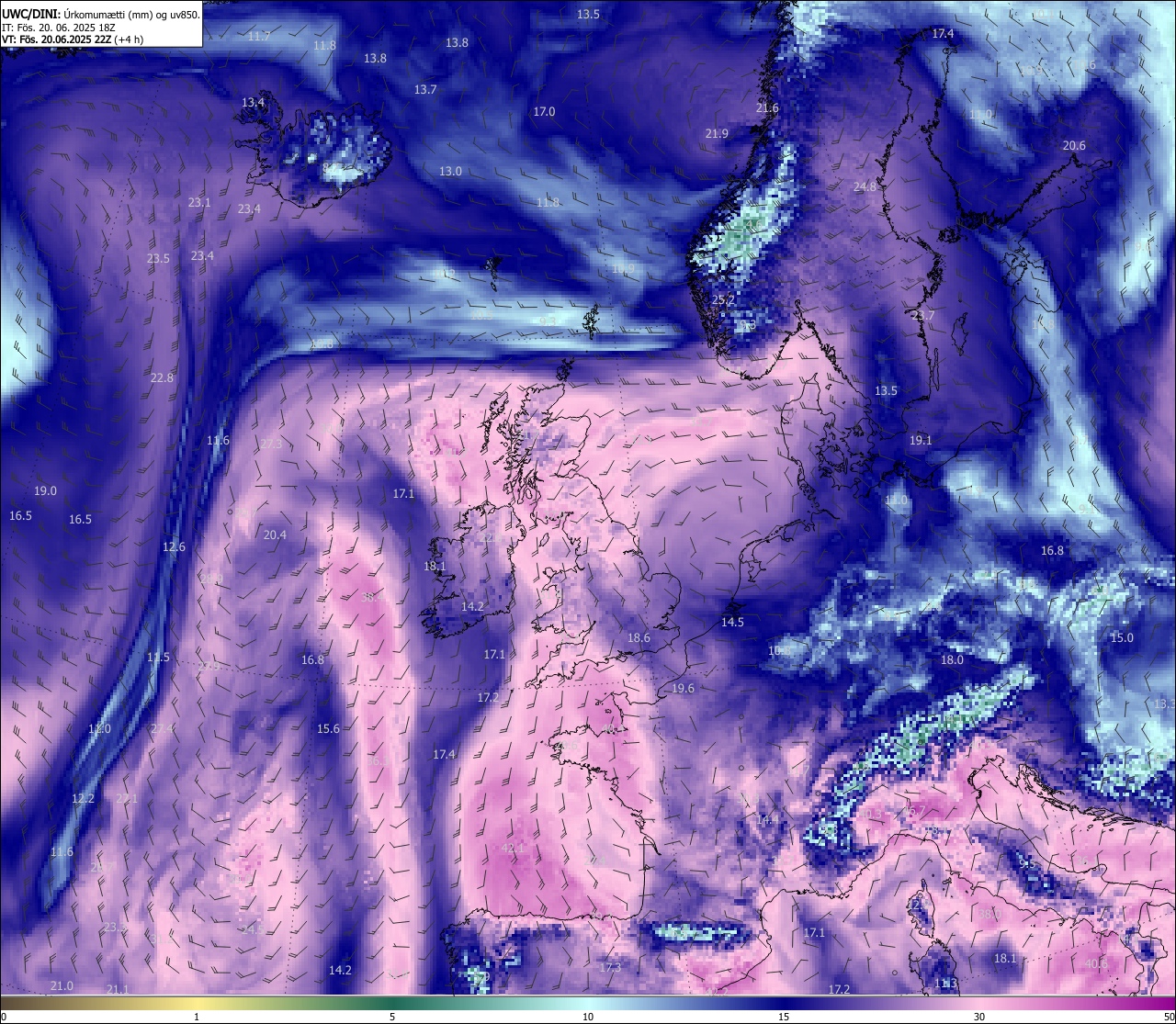Click the color scale tick label '50'
The image size is (1176, 1024).
1169,1017
